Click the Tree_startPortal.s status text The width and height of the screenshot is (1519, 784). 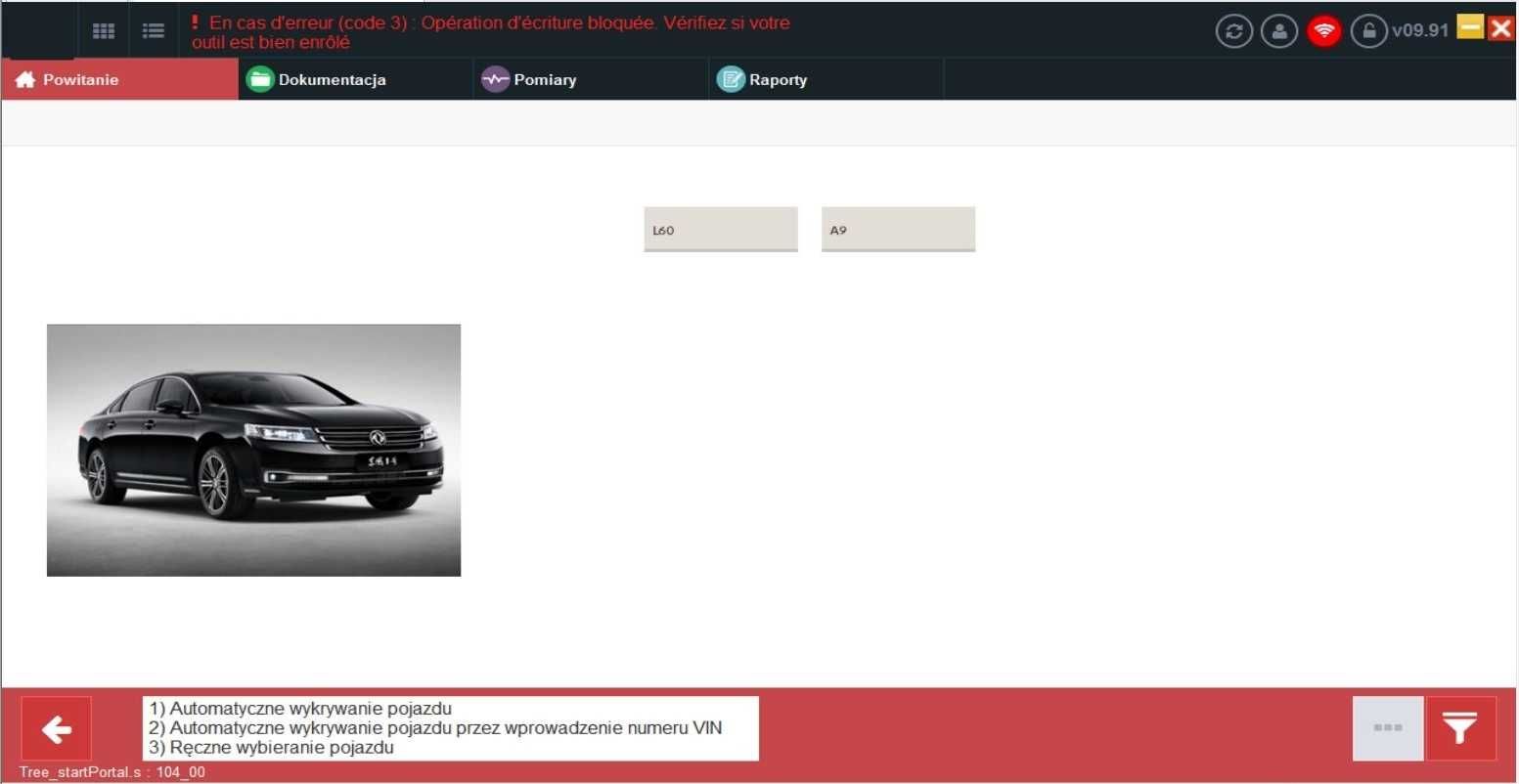point(112,772)
